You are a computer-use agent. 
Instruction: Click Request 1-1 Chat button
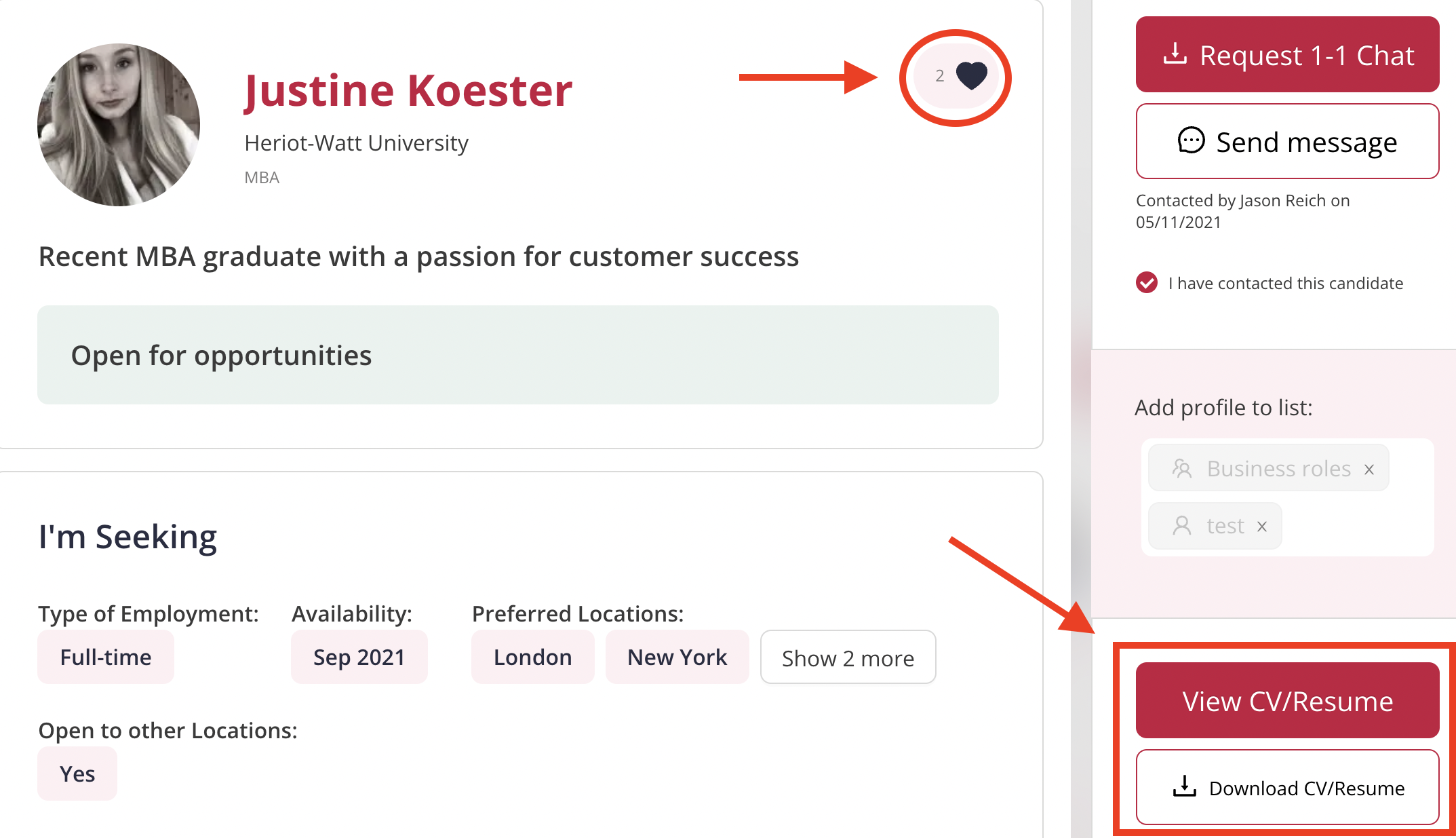click(x=1287, y=54)
